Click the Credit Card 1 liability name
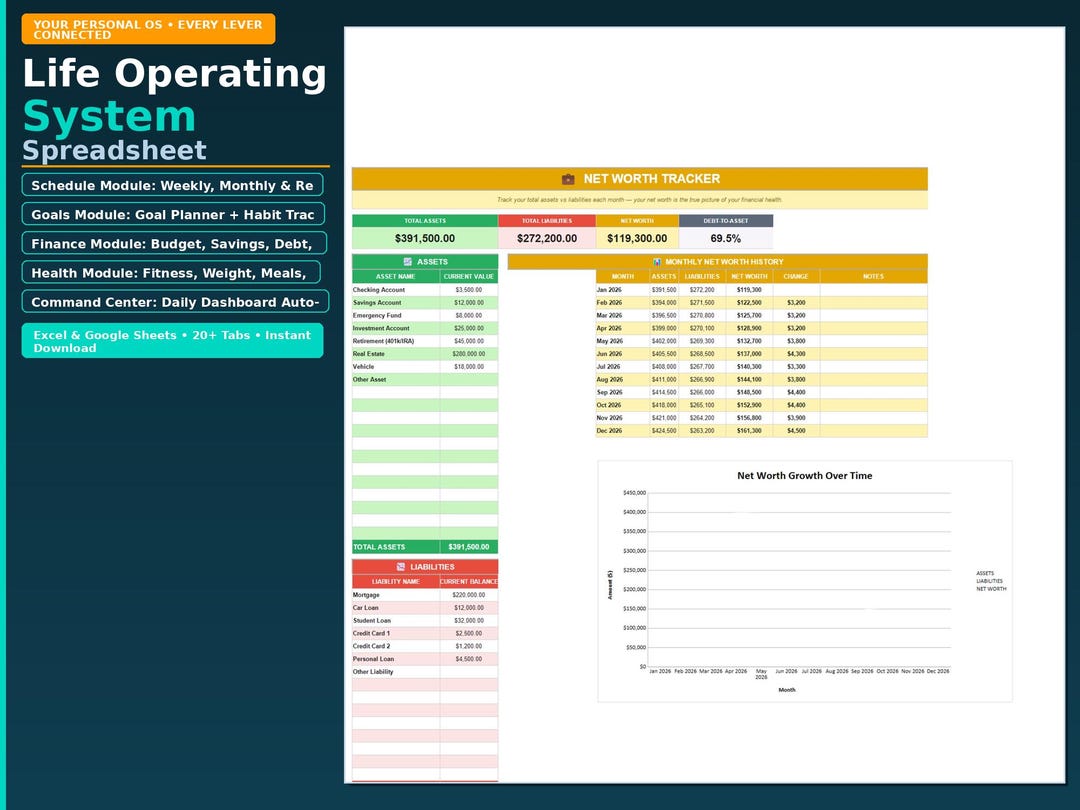Image resolution: width=1080 pixels, height=810 pixels. [371, 633]
